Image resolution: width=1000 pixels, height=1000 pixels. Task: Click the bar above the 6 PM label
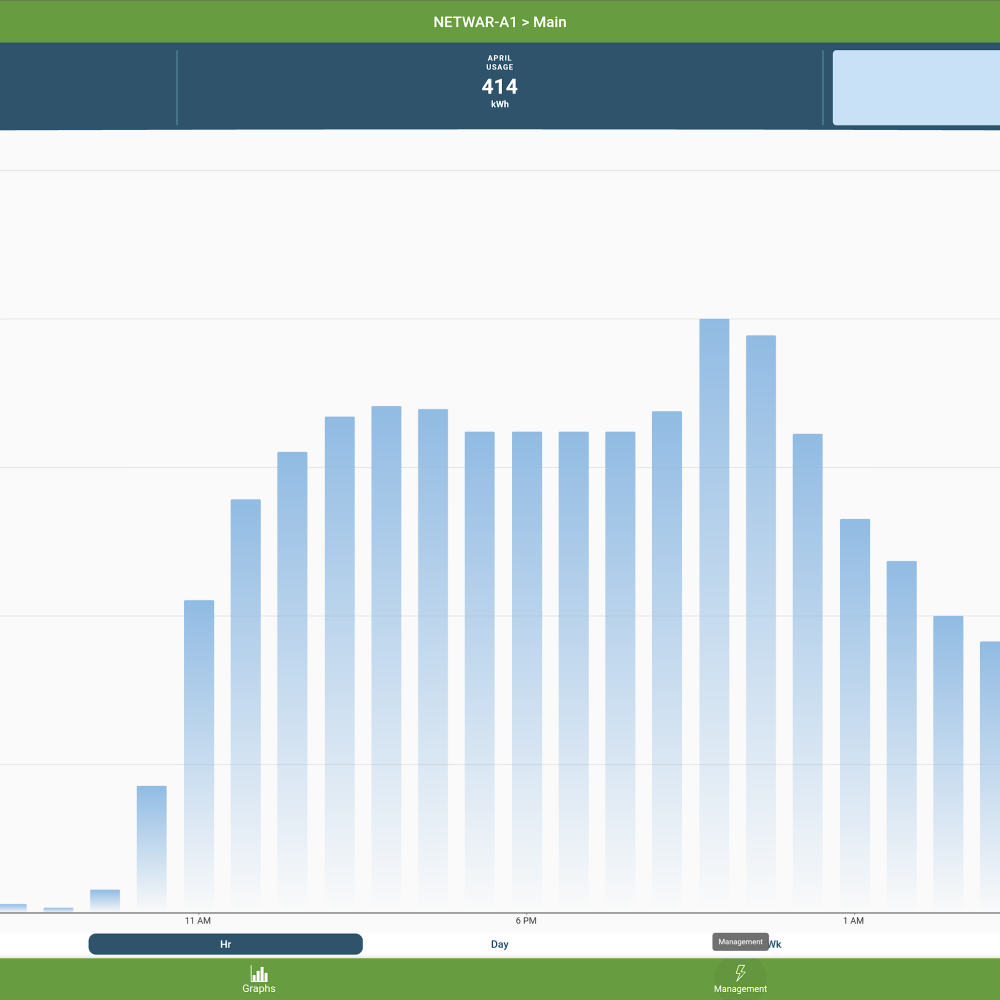coord(527,670)
